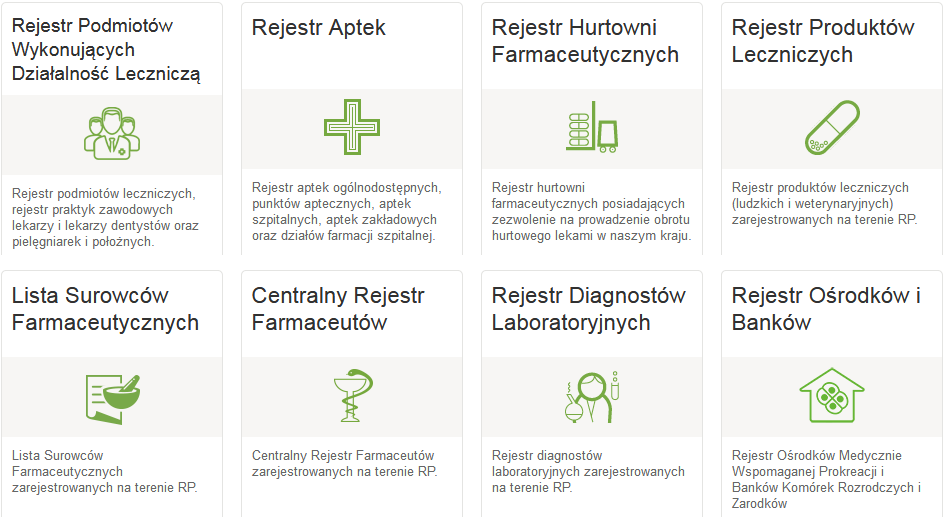This screenshot has width=946, height=526.
Task: Click the medicine capsule pill icon
Action: click(x=831, y=127)
